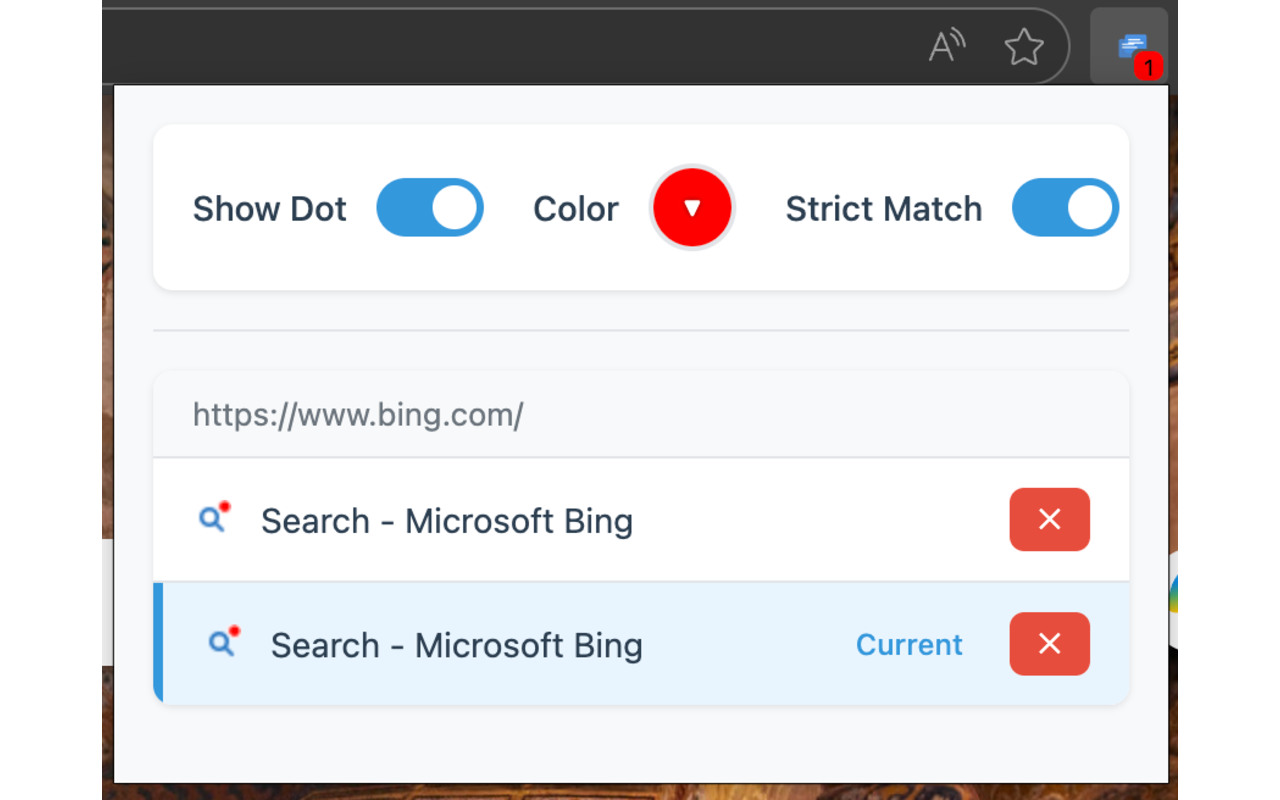
Task: Click favicon of first Search - Microsoft Bing tab
Action: coord(213,518)
